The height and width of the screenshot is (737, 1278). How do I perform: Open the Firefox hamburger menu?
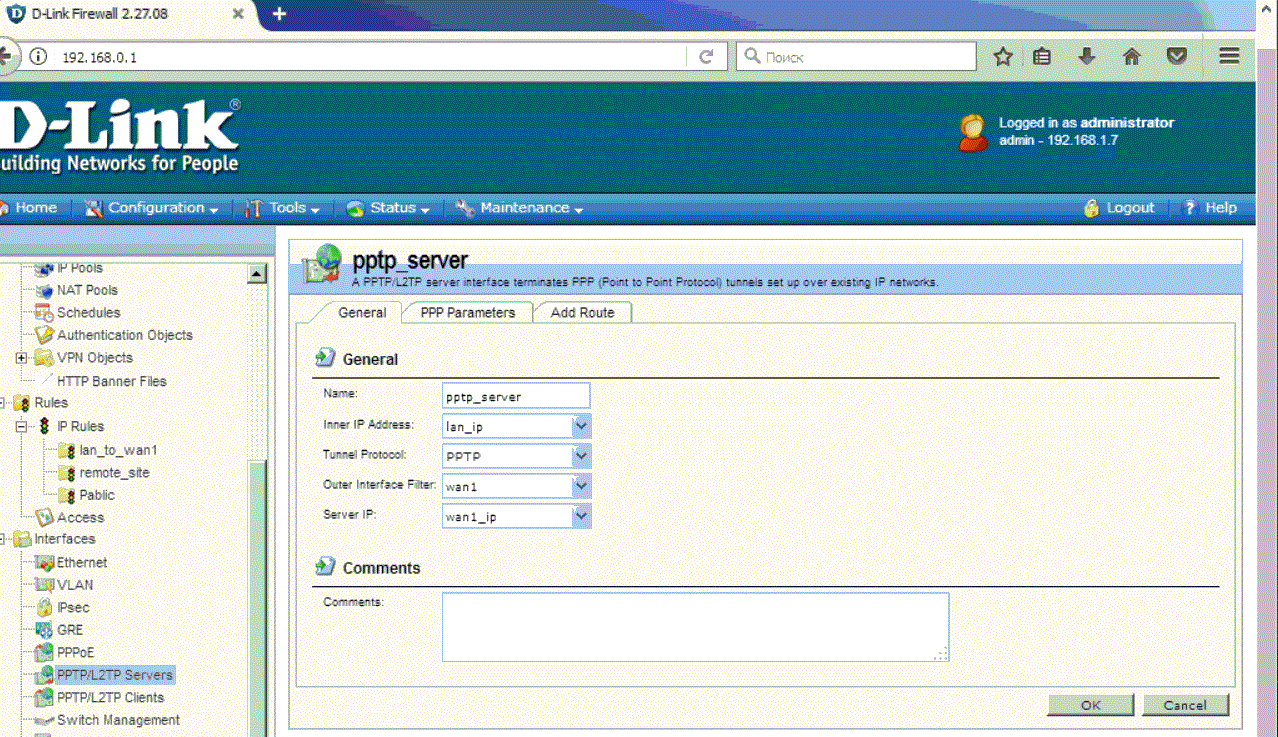1229,57
